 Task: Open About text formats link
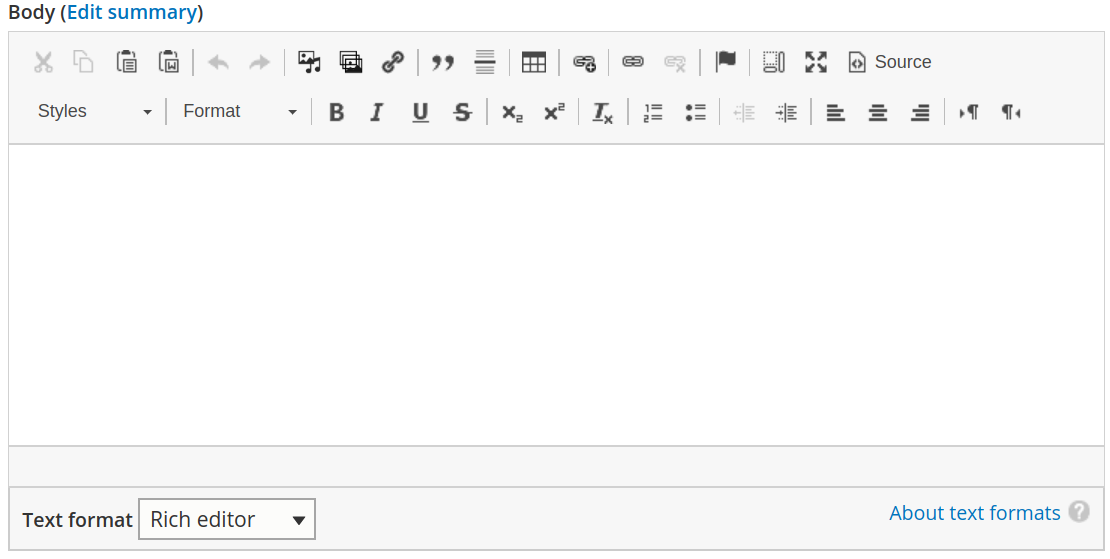974,513
